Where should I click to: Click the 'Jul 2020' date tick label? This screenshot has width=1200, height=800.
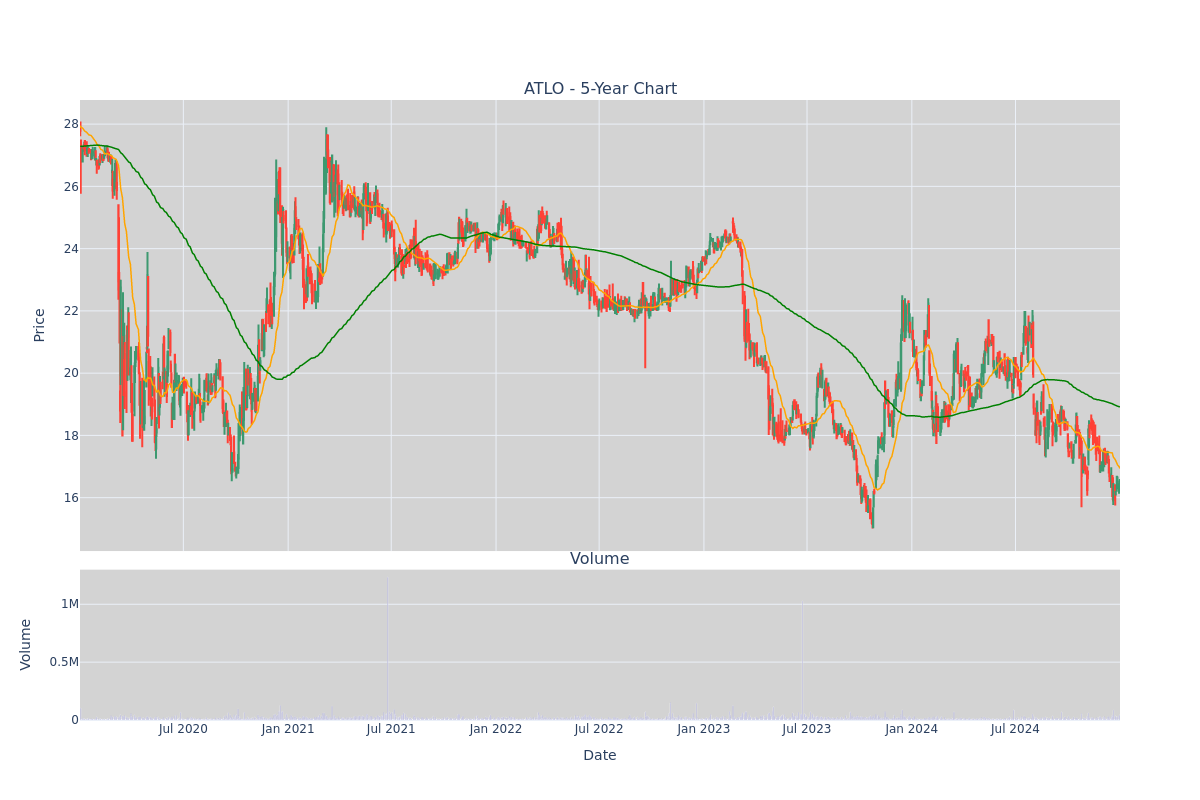[x=183, y=729]
